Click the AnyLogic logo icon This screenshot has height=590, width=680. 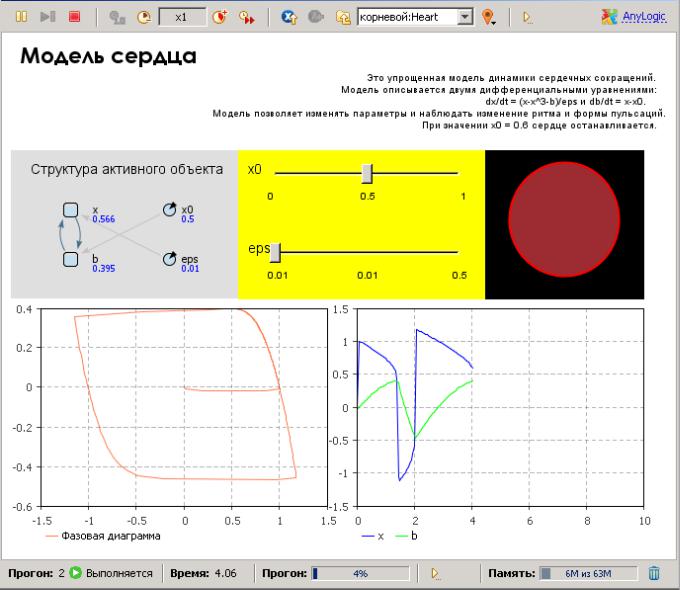(609, 16)
